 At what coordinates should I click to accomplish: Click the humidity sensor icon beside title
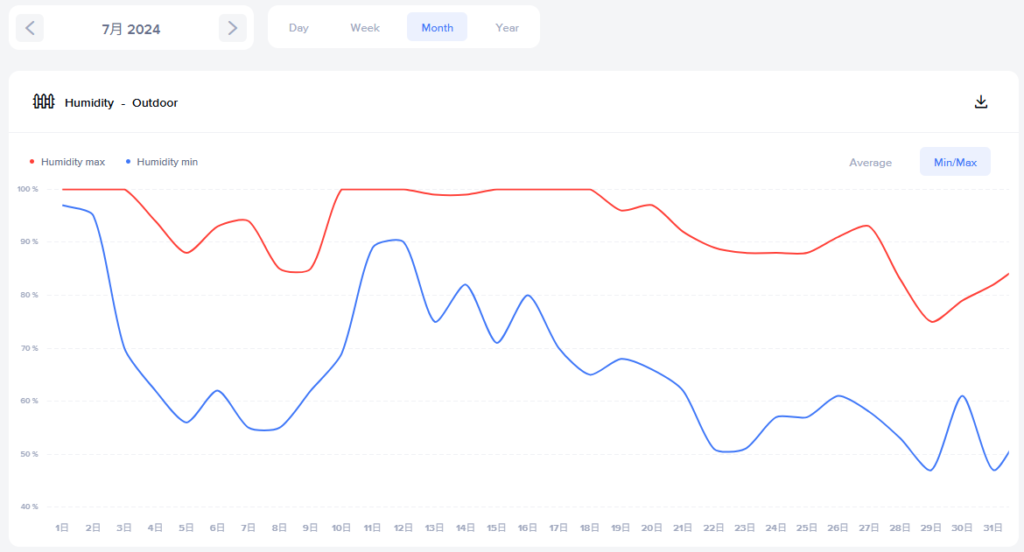point(44,102)
